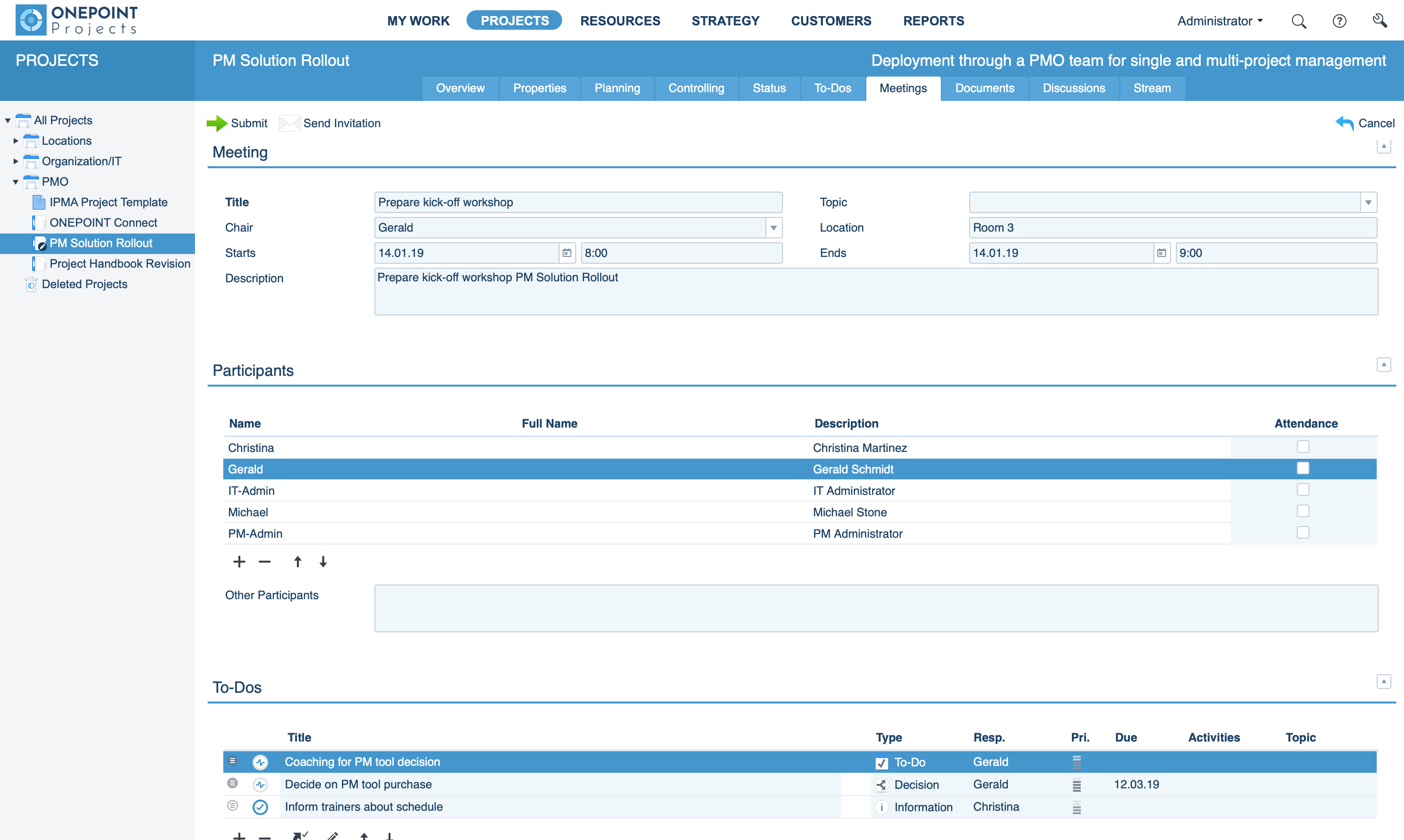Move participant down with the arrow icon
Viewport: 1404px width, 840px height.
(323, 562)
